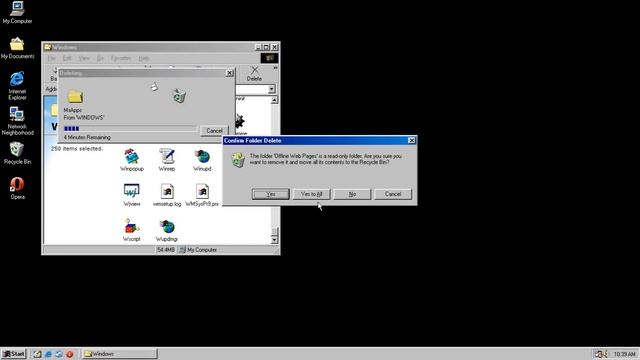The image size is (640, 360).
Task: Select the Wupdmgr file icon
Action: coord(167,227)
